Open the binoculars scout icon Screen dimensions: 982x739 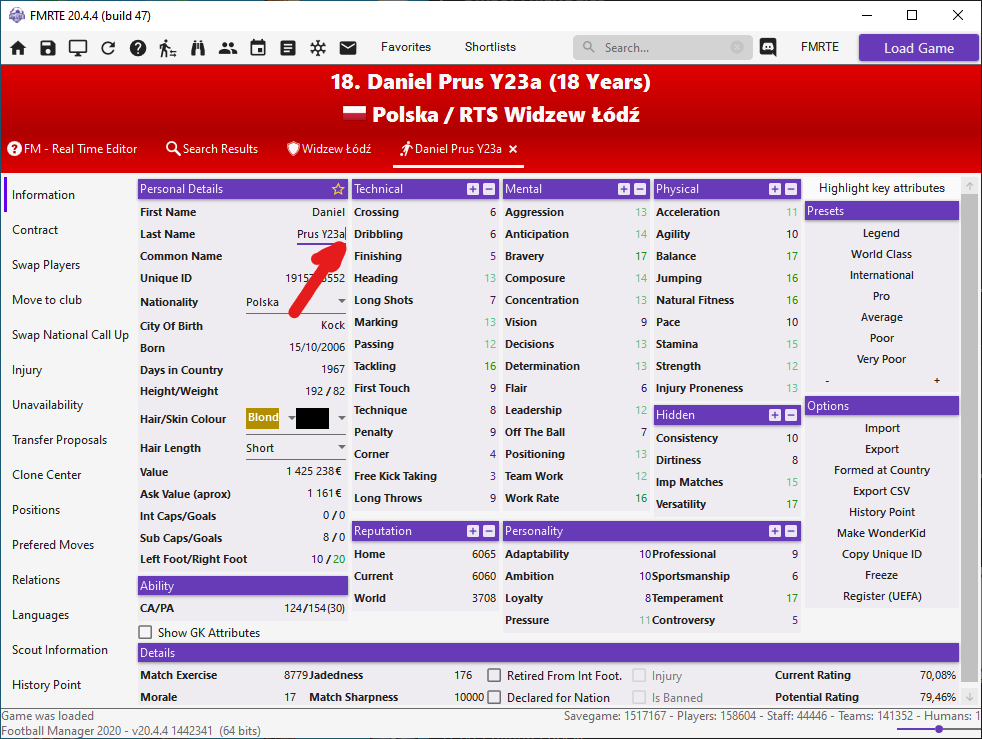(x=198, y=48)
